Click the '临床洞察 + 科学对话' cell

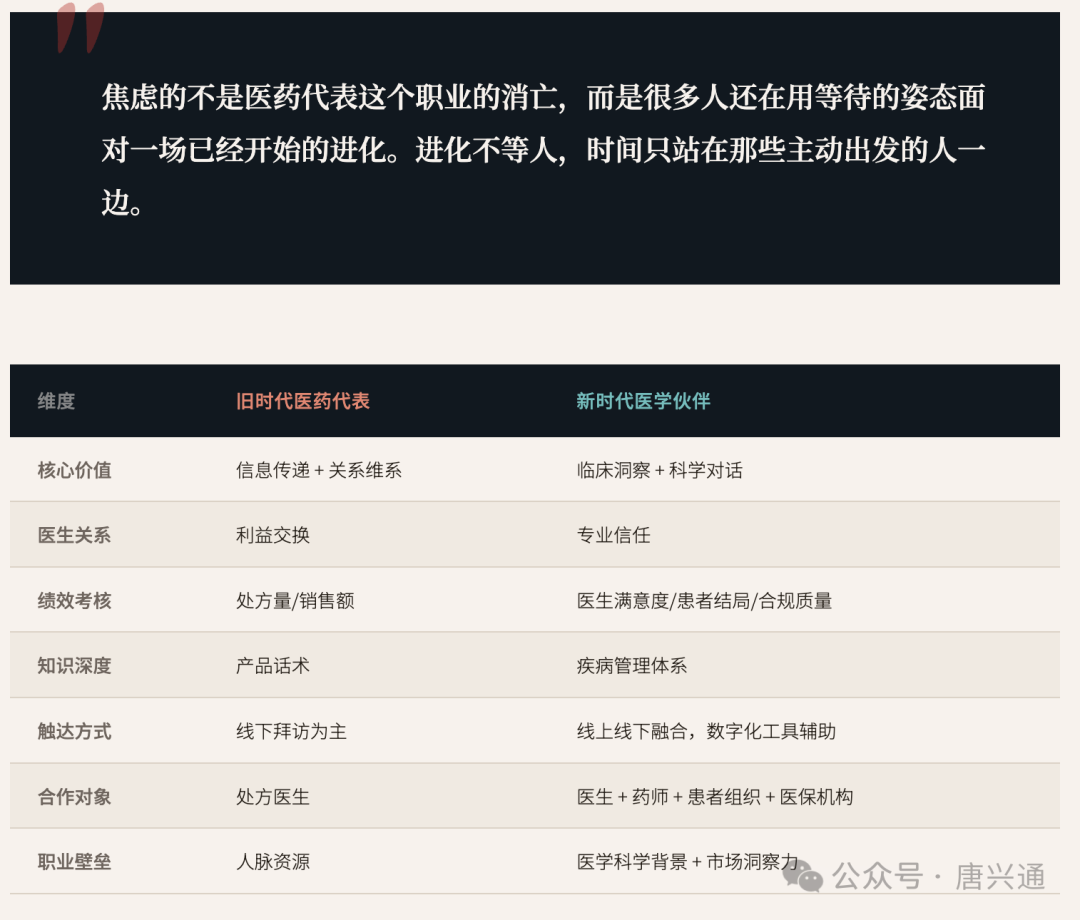tap(660, 470)
